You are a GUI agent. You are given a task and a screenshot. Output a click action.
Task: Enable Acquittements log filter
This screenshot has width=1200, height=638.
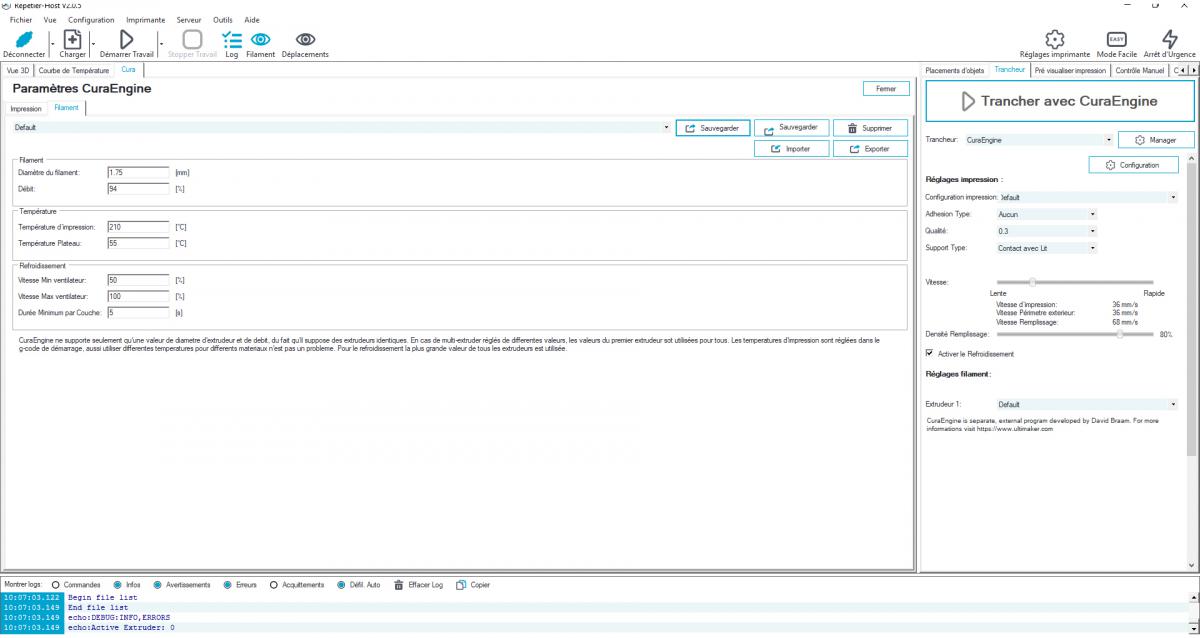coord(273,585)
